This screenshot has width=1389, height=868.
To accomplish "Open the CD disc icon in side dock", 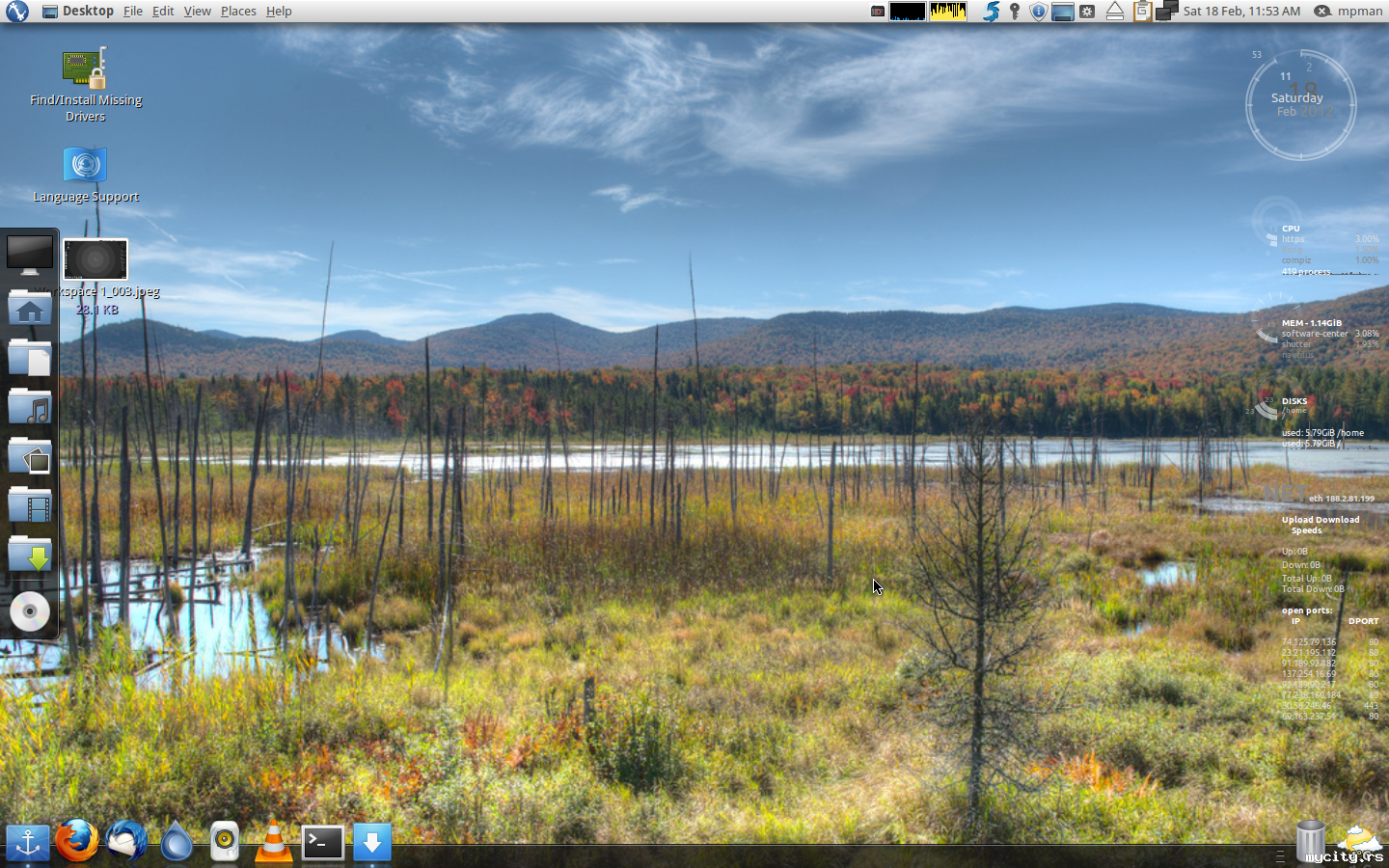I will 30,611.
